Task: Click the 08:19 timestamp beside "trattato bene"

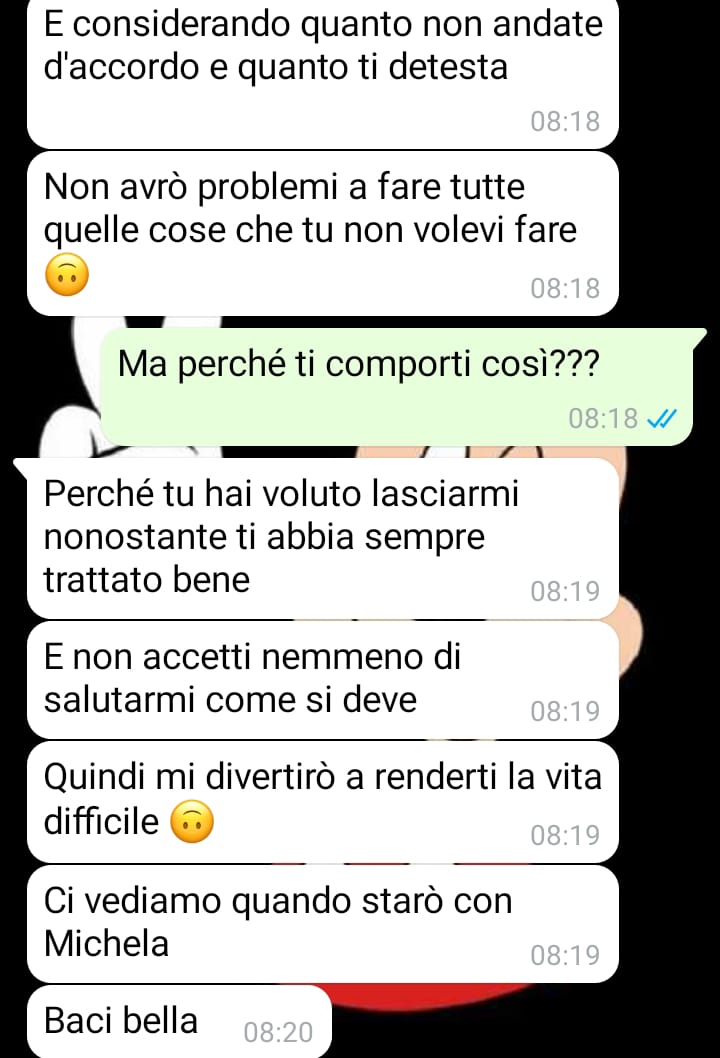Action: point(565,591)
